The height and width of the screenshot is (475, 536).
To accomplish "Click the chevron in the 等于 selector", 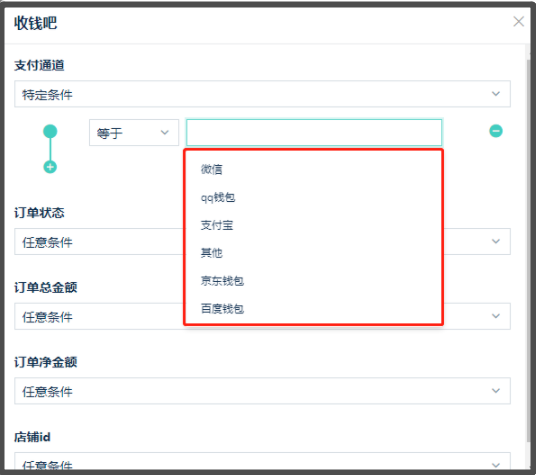I will (x=165, y=133).
